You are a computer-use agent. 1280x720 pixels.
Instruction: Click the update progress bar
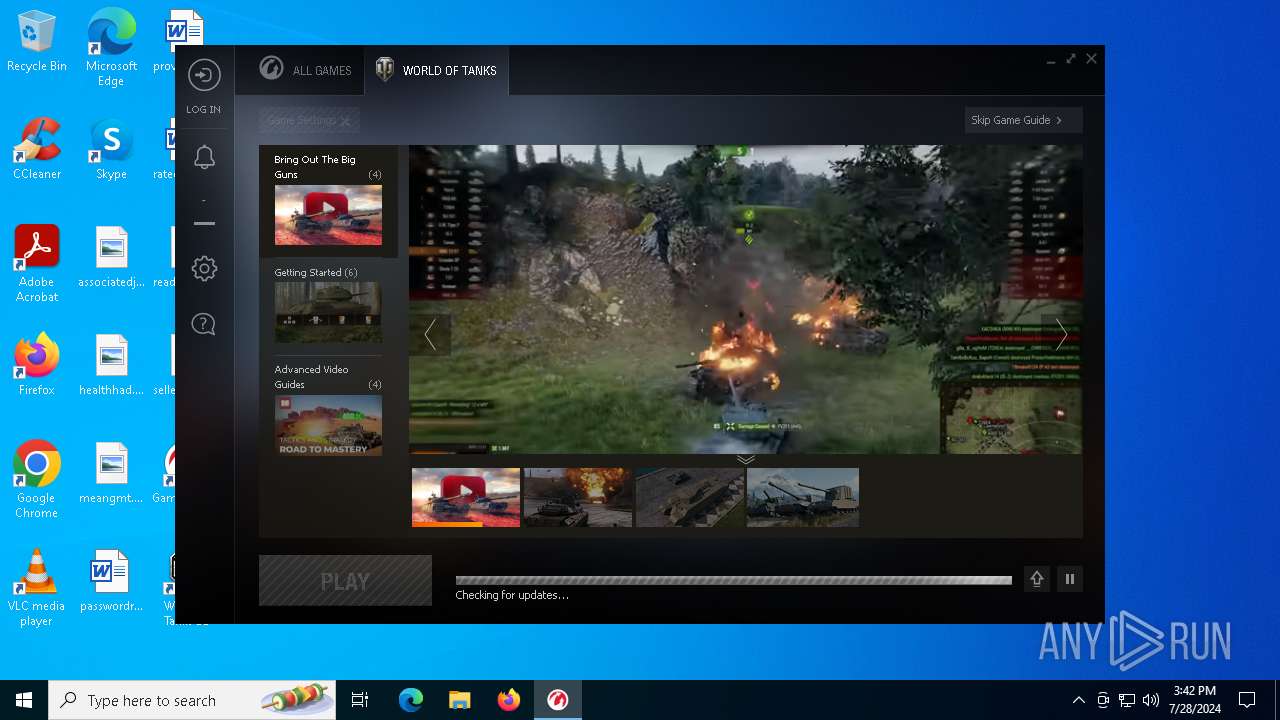733,580
